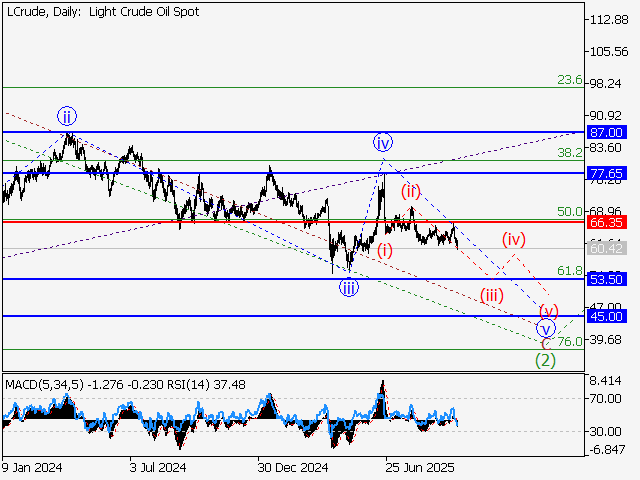This screenshot has width=640, height=480.
Task: Click the 87.00 price level tag
Action: tap(607, 132)
